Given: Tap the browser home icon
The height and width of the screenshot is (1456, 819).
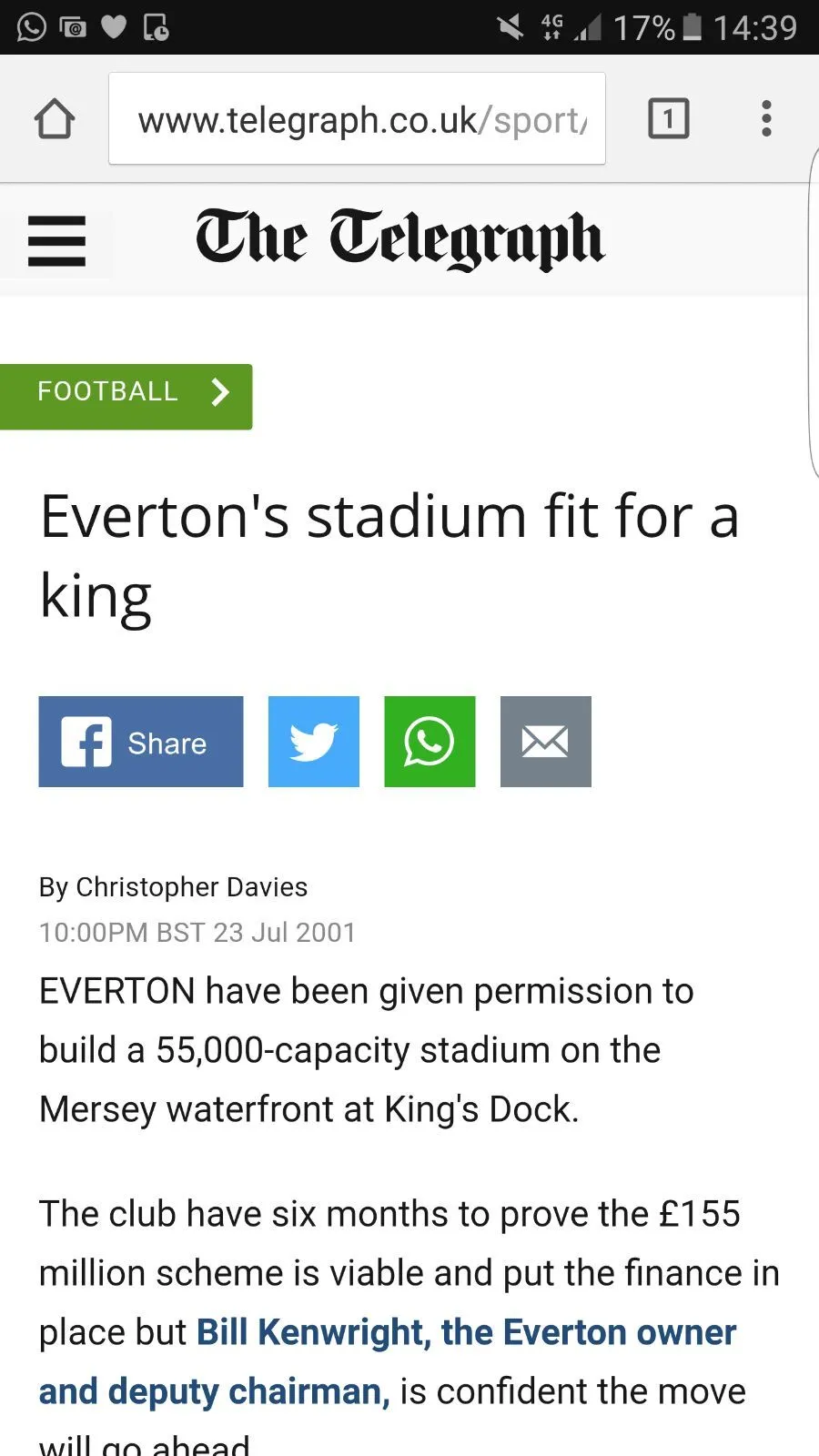Looking at the screenshot, I should coord(55,118).
